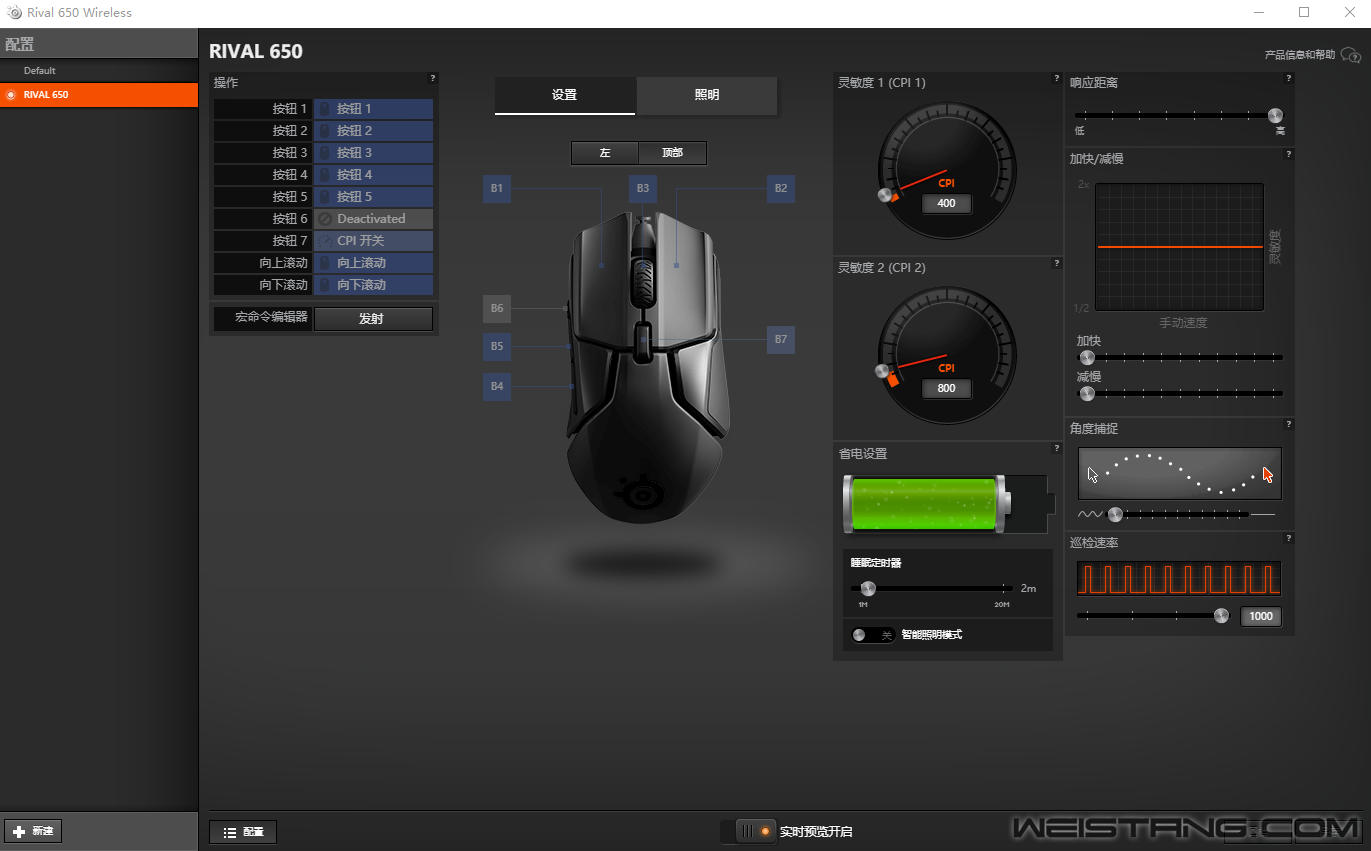Click the CPI 1 dial knob
The width and height of the screenshot is (1371, 851).
(884, 196)
